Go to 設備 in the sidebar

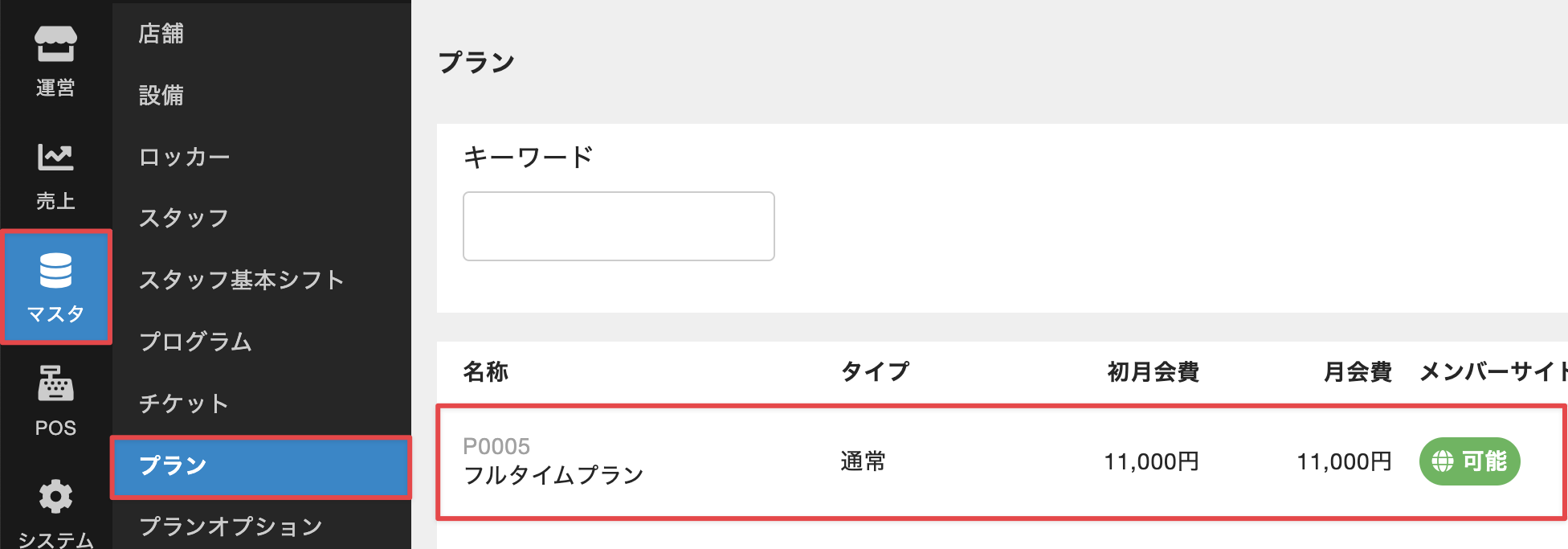[161, 96]
